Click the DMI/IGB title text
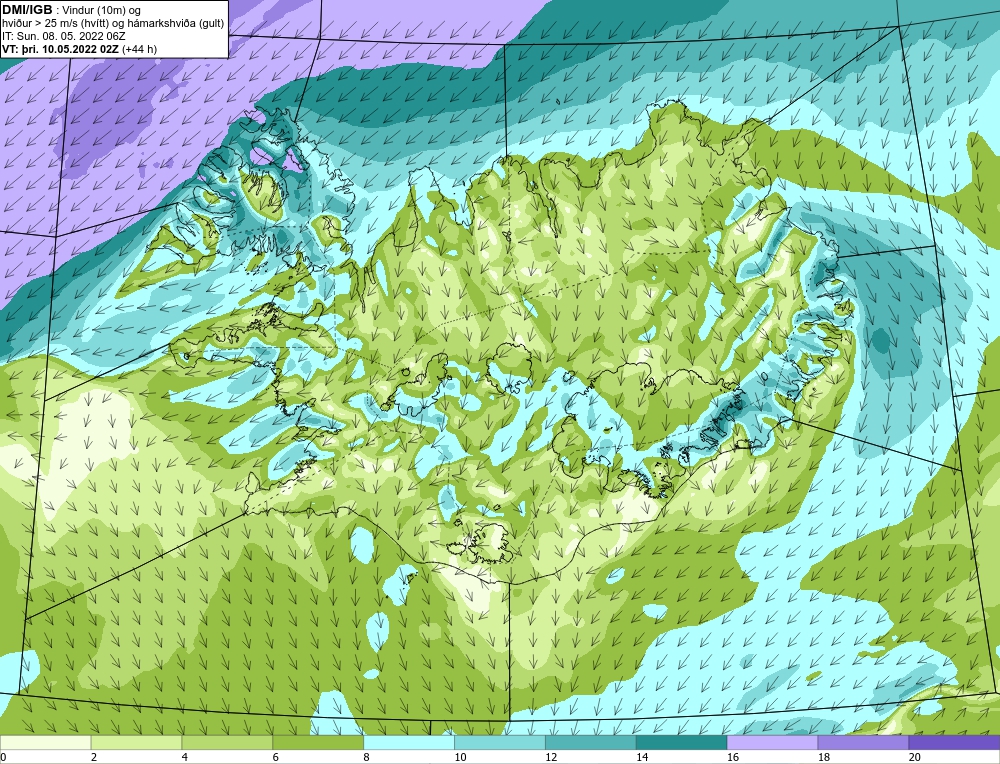 pyautogui.click(x=27, y=10)
